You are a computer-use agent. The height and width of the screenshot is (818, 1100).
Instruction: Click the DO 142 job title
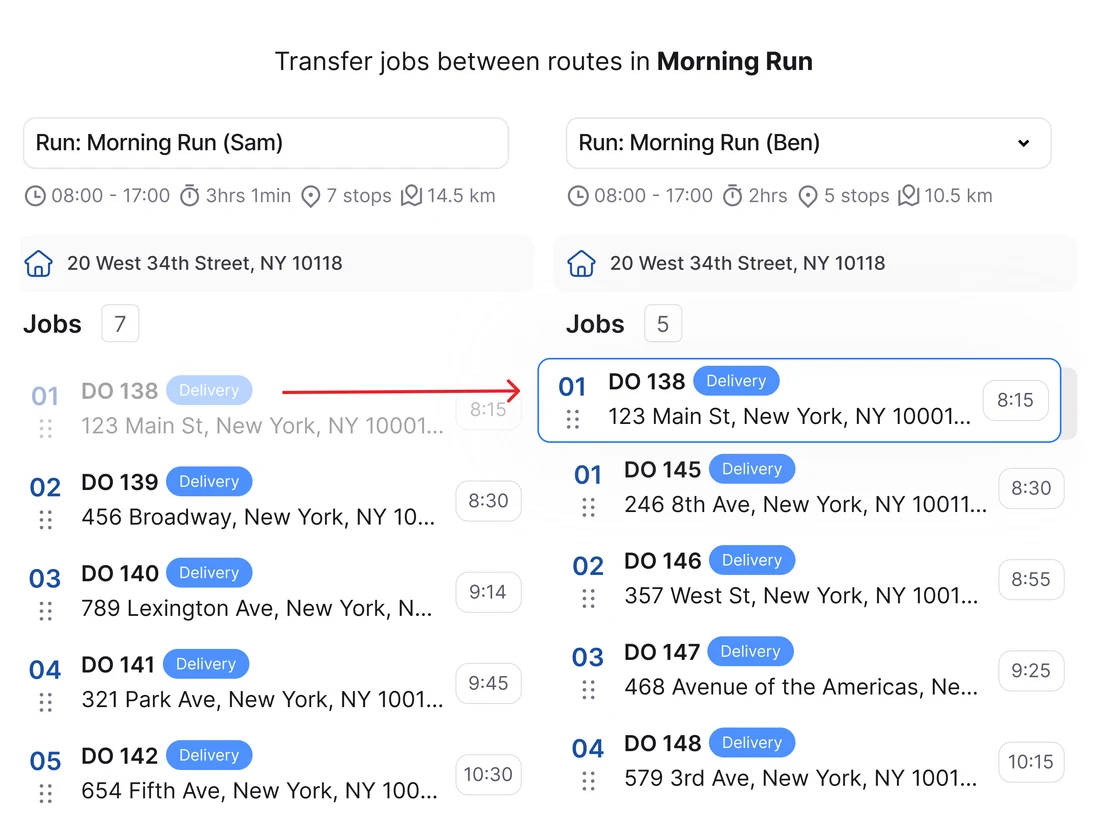point(120,756)
